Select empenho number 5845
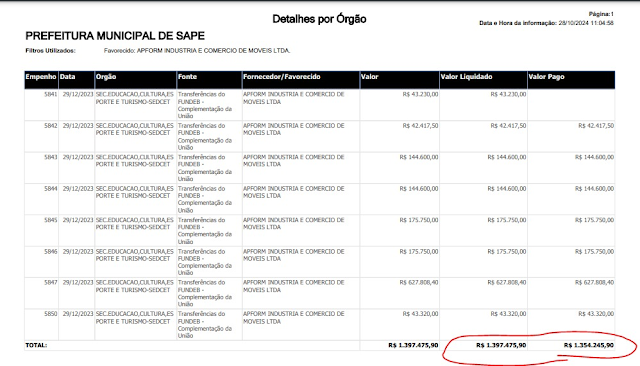Screen dimensions: 640x366 tap(51, 220)
